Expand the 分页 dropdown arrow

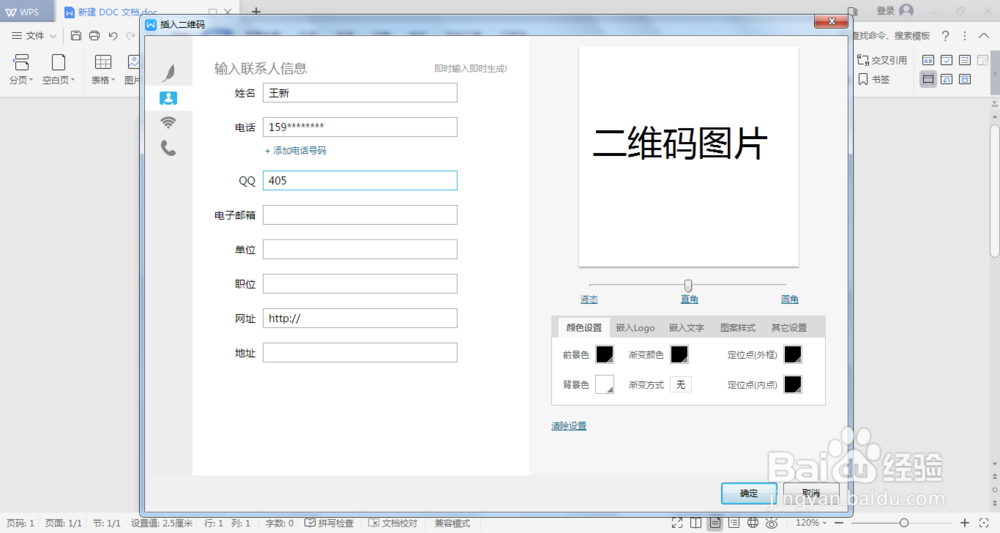click(31, 80)
